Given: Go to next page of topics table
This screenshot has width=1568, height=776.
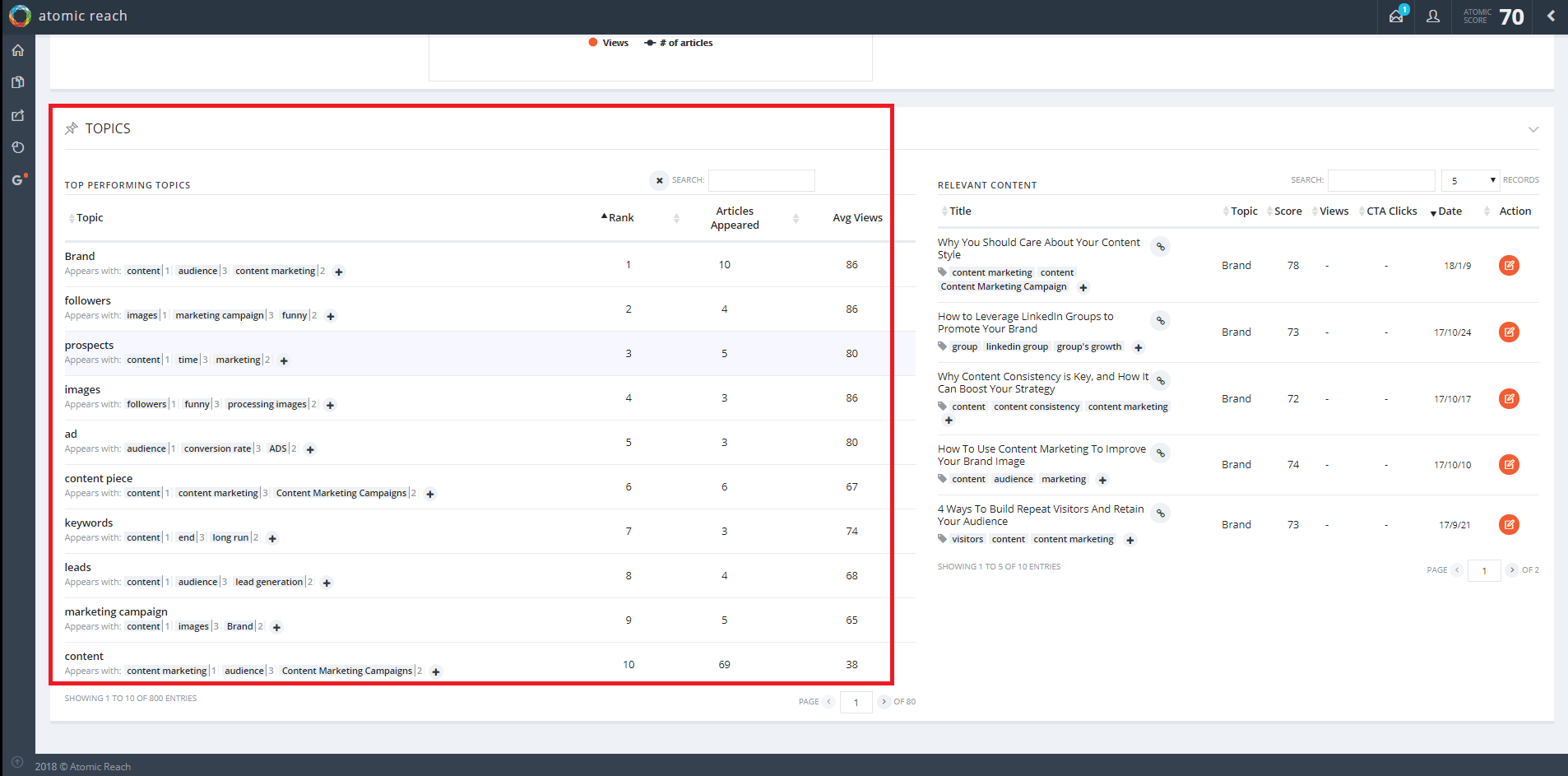Looking at the screenshot, I should click(x=884, y=702).
